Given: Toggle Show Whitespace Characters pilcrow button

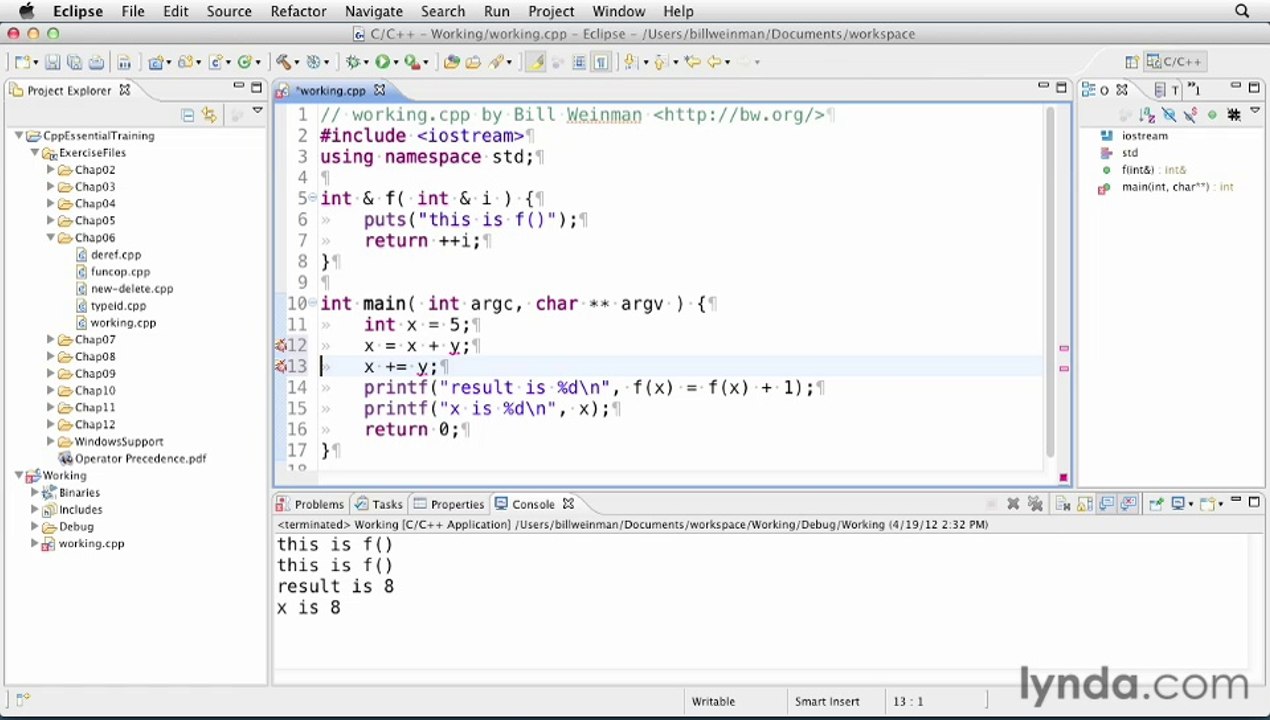Looking at the screenshot, I should click(x=600, y=62).
